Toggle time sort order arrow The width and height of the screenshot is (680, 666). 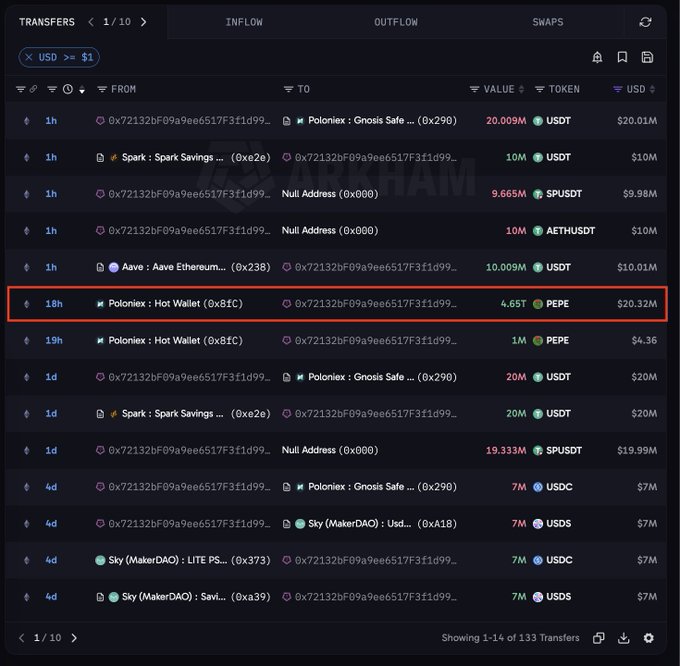(x=82, y=90)
